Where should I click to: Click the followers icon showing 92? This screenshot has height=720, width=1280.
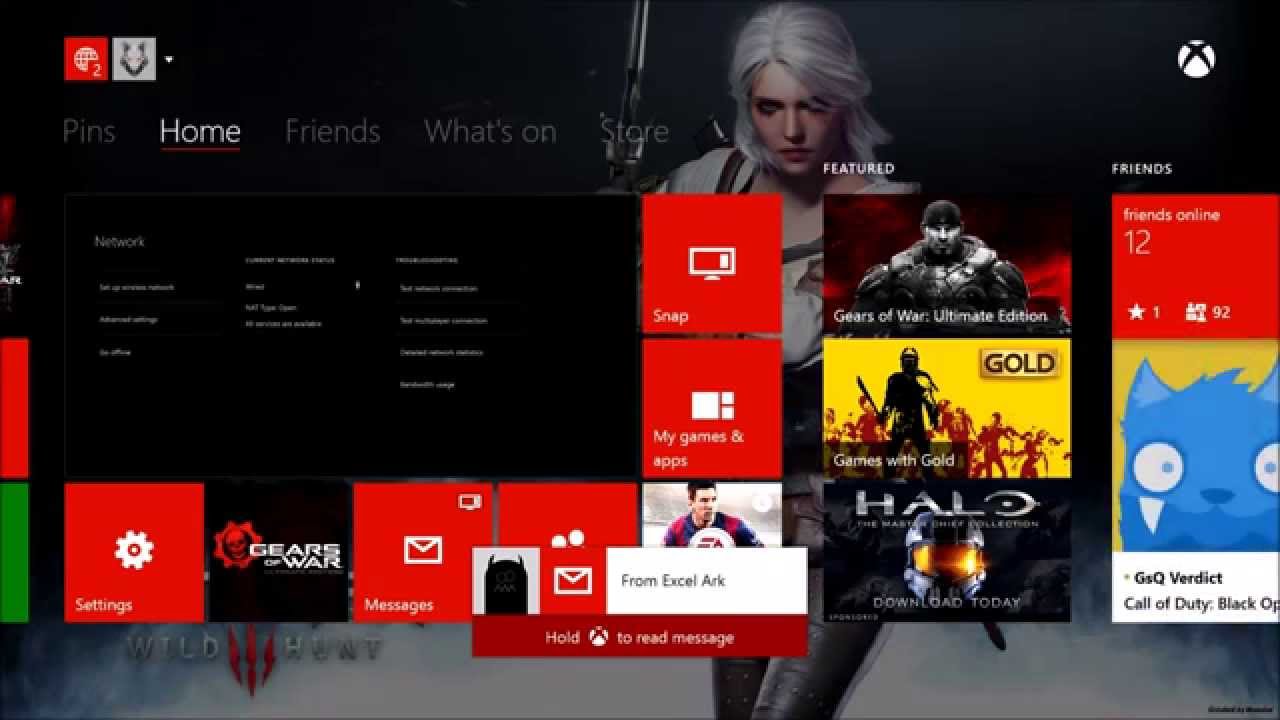point(1207,312)
